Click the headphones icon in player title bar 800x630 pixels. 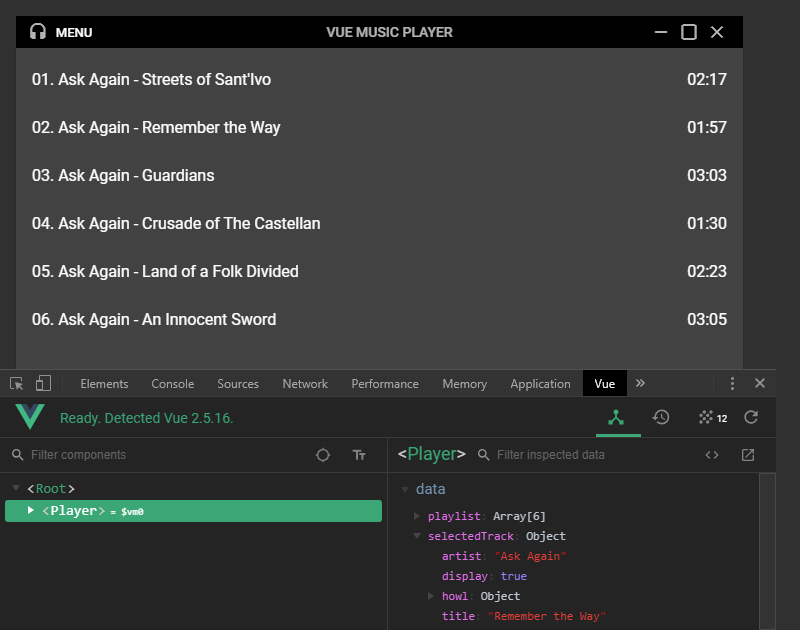coord(38,32)
